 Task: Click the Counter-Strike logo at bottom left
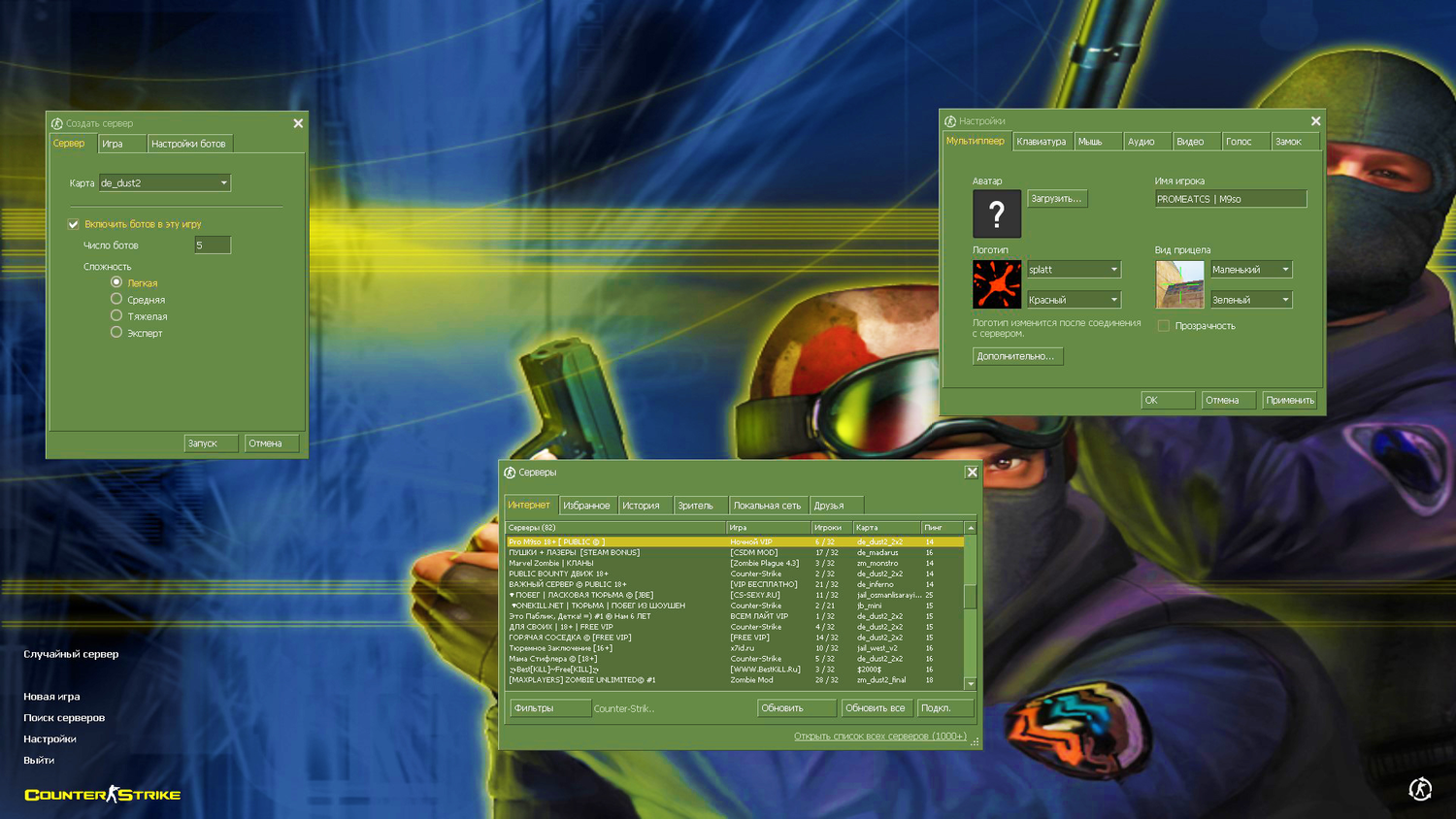(103, 795)
